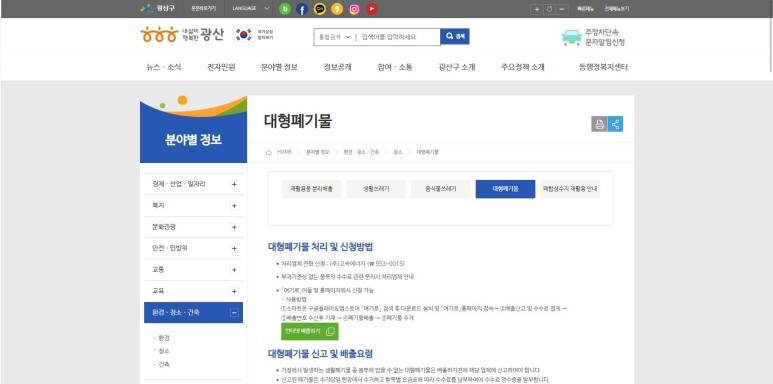Open the 주요정책 소개 main menu
This screenshot has height=384, width=773.
coord(523,68)
